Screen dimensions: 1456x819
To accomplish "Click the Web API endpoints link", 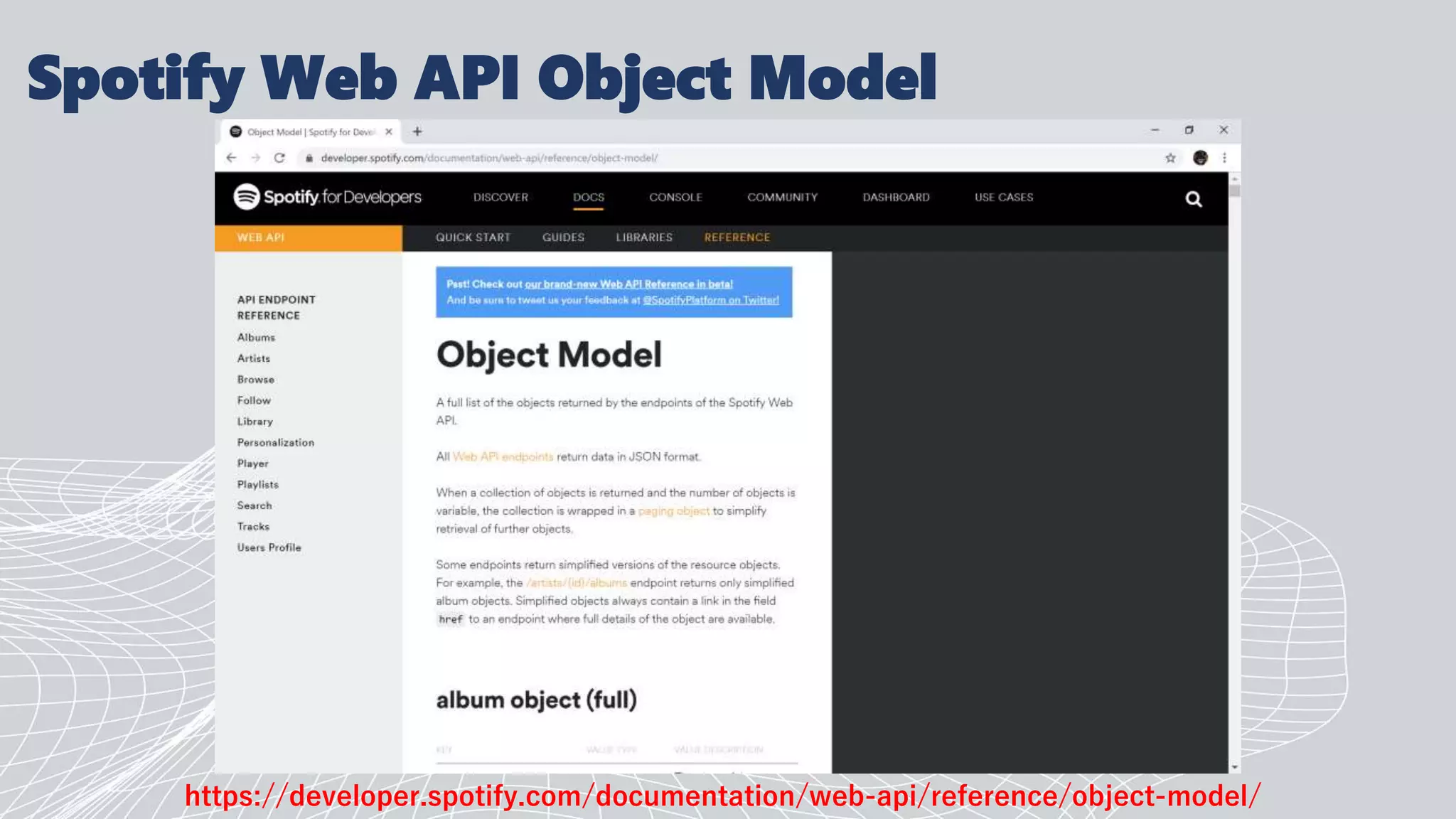I will coord(503,456).
